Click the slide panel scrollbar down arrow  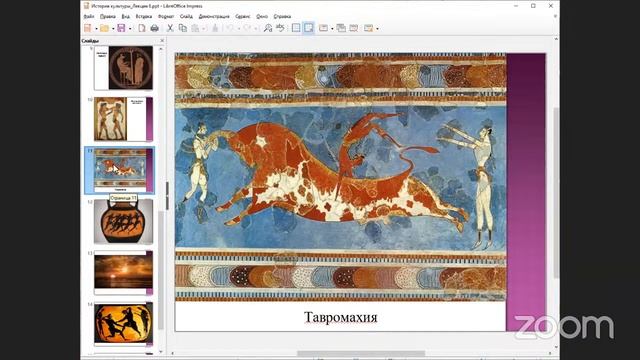[x=161, y=351]
